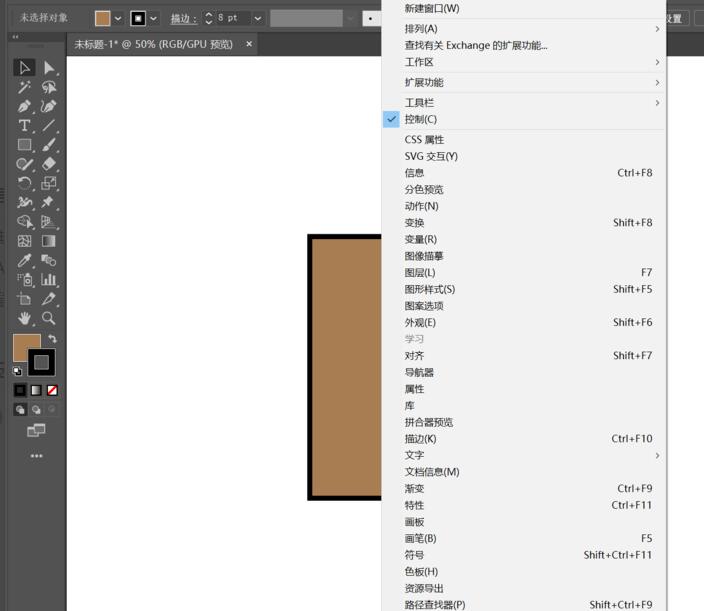The width and height of the screenshot is (704, 611).
Task: Open the 图层(L) panel from menu
Action: 420,272
